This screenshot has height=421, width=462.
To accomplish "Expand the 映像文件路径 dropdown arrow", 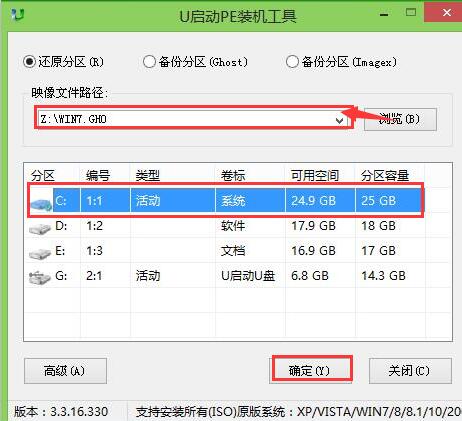I will click(x=339, y=120).
